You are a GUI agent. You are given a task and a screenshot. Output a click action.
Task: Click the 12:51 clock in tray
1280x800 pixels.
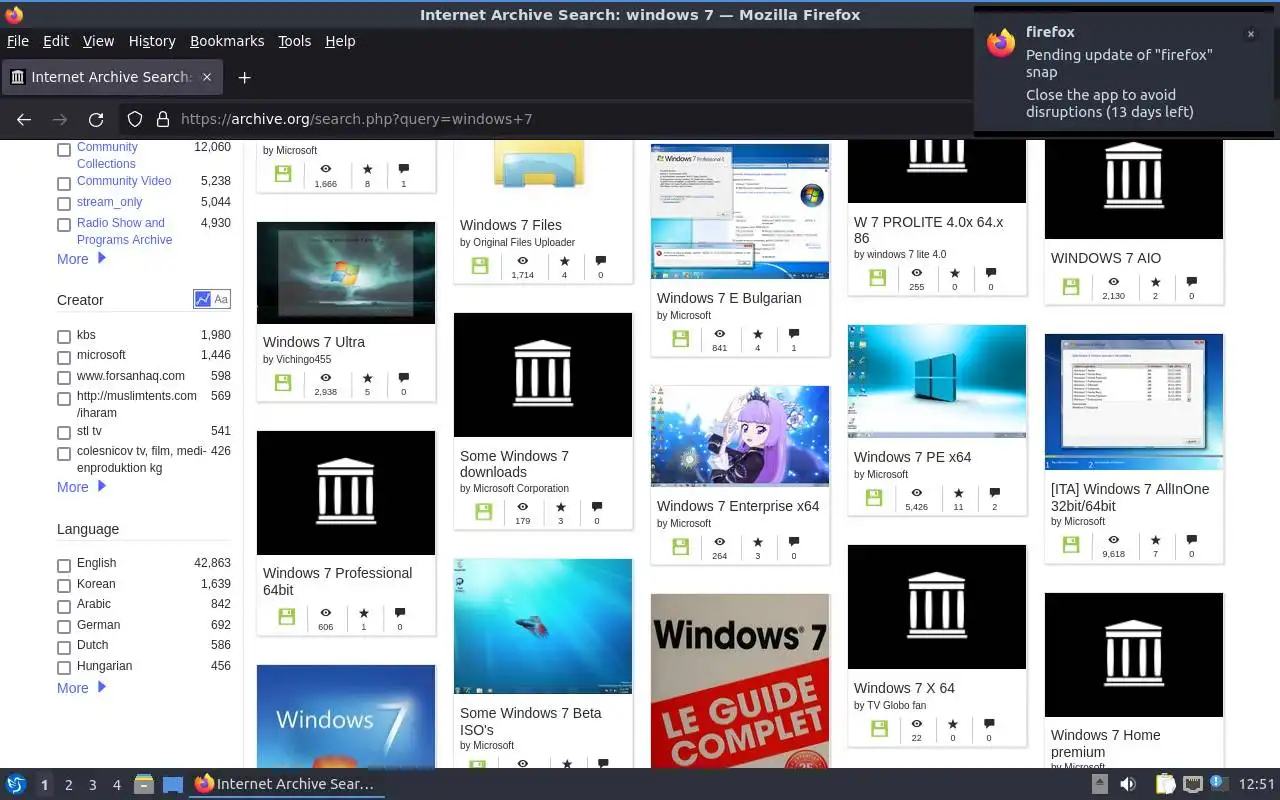click(1256, 785)
